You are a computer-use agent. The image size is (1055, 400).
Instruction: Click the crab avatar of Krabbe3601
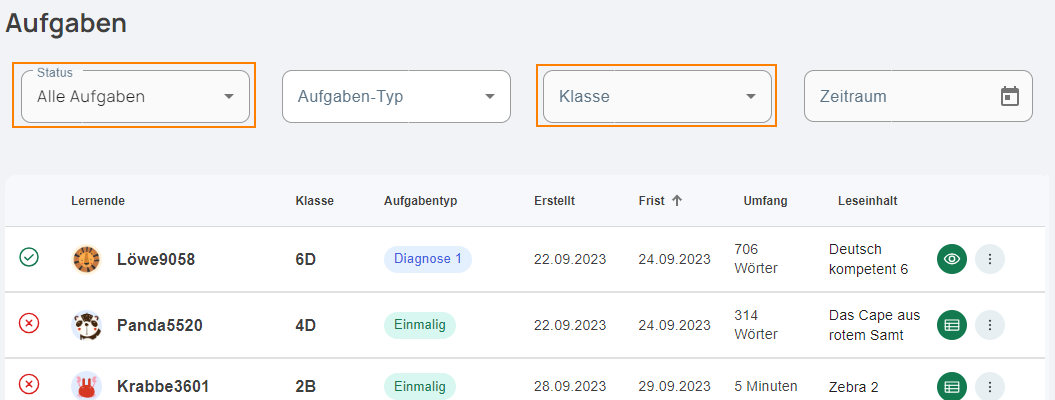coord(86,387)
